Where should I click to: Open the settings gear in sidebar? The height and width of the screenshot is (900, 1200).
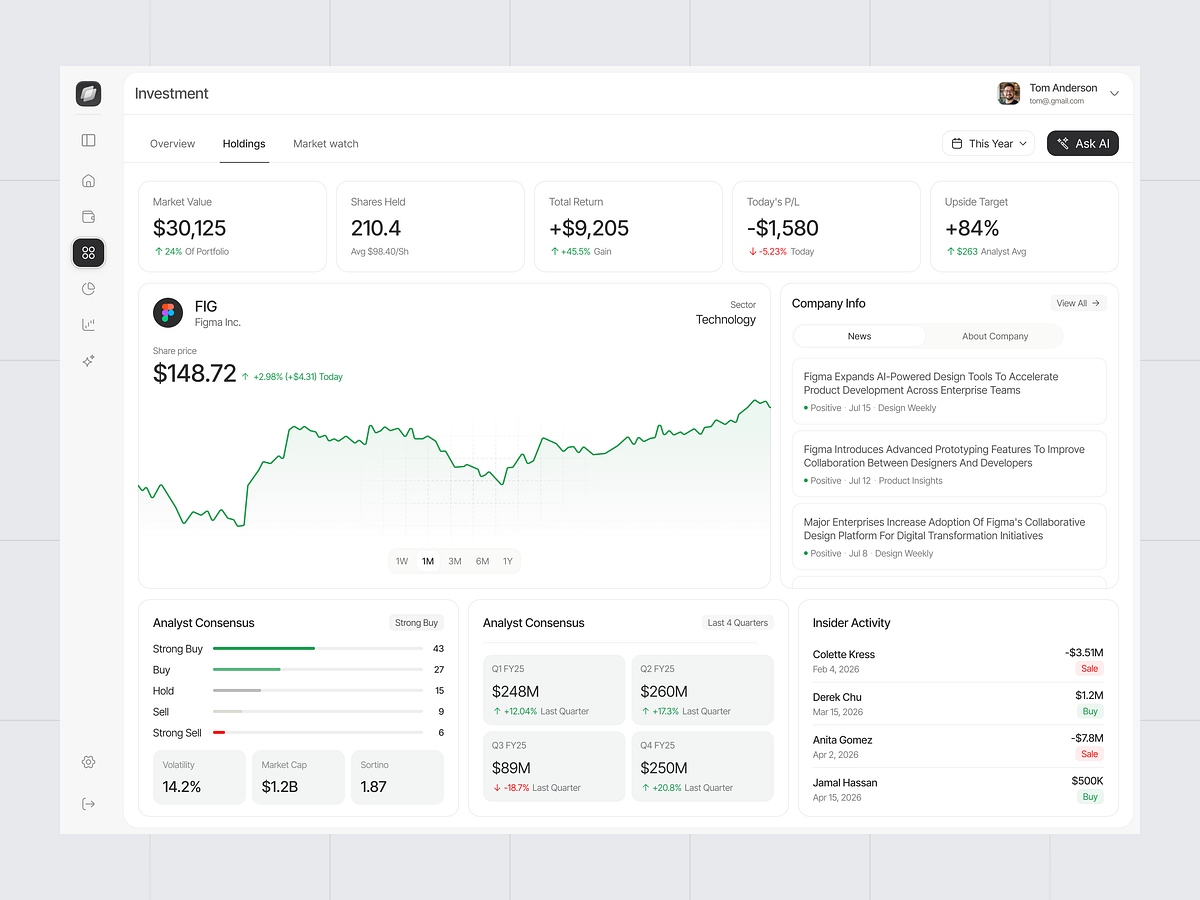(88, 762)
